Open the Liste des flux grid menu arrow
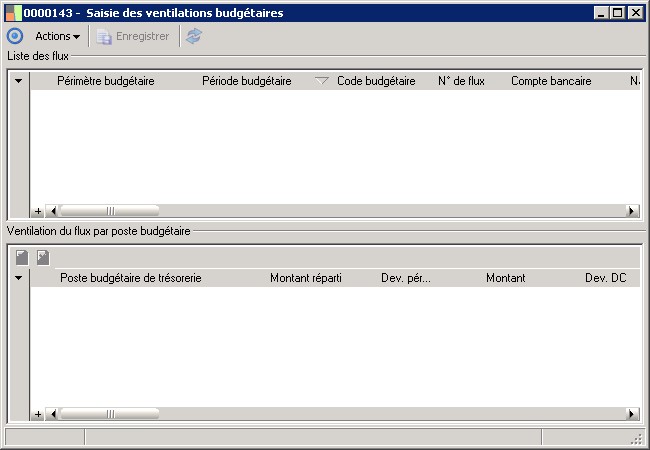 click(19, 81)
